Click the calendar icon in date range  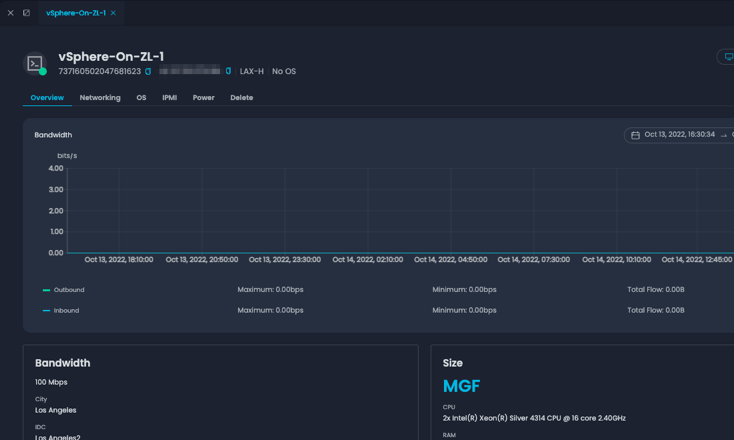pyautogui.click(x=635, y=135)
